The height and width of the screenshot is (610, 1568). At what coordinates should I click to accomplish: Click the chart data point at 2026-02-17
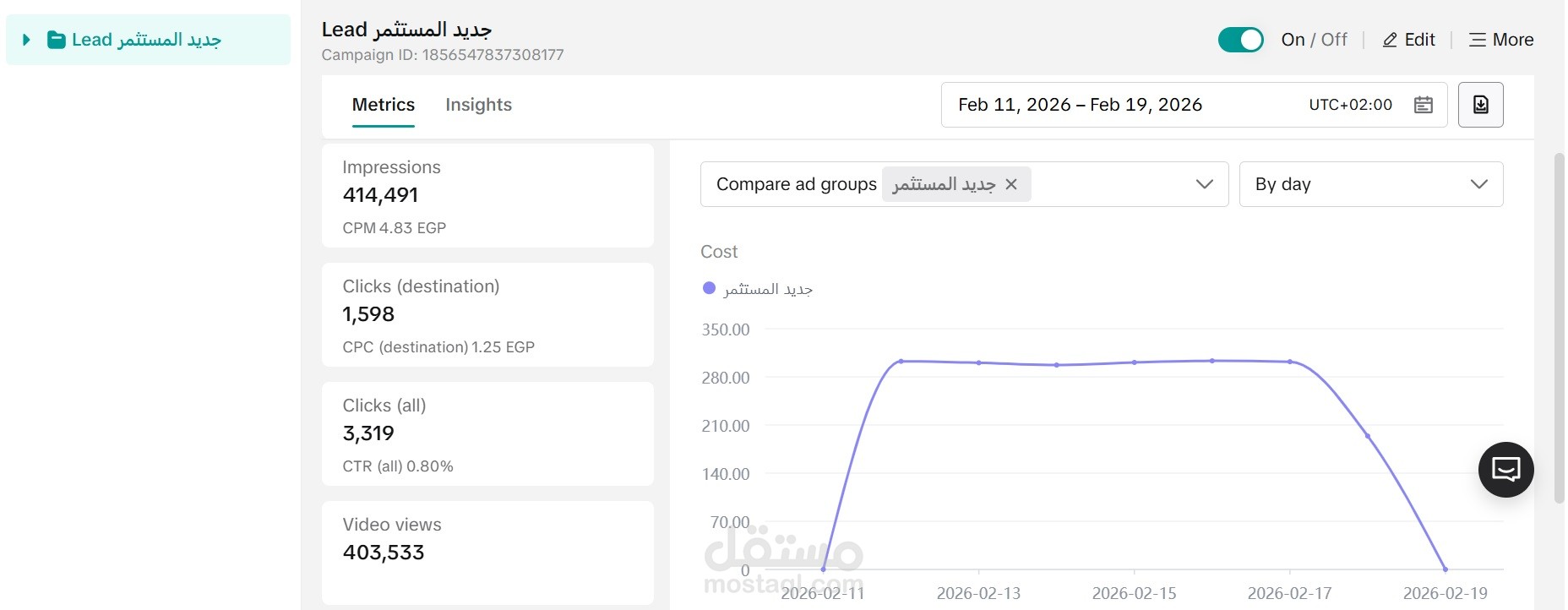[x=1291, y=361]
